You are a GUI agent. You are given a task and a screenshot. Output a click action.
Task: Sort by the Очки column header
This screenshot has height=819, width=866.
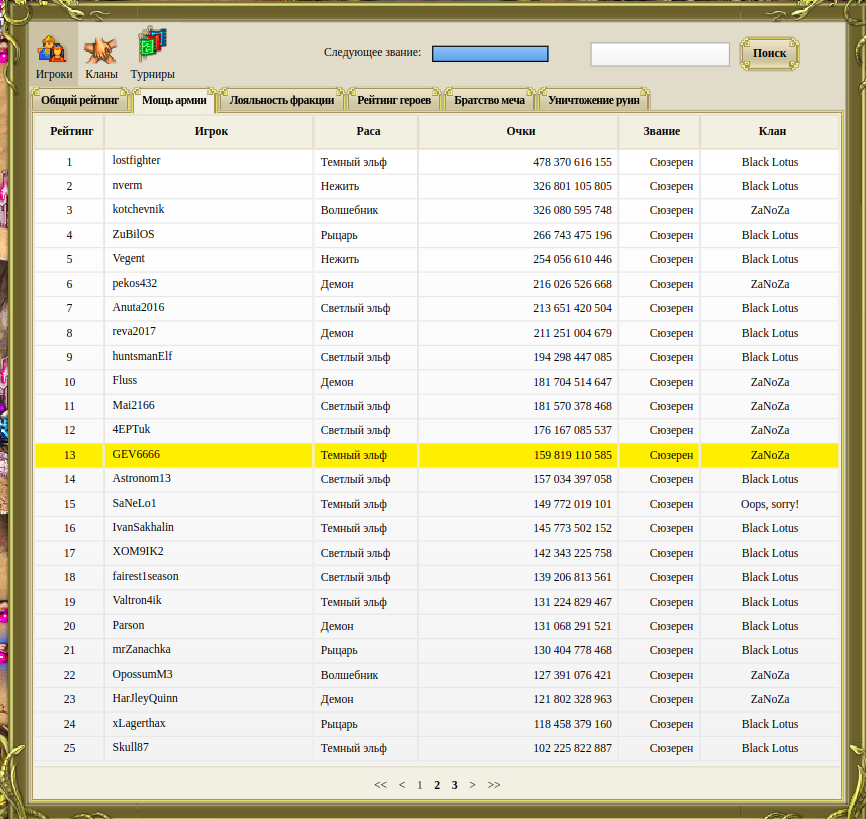[x=521, y=131]
